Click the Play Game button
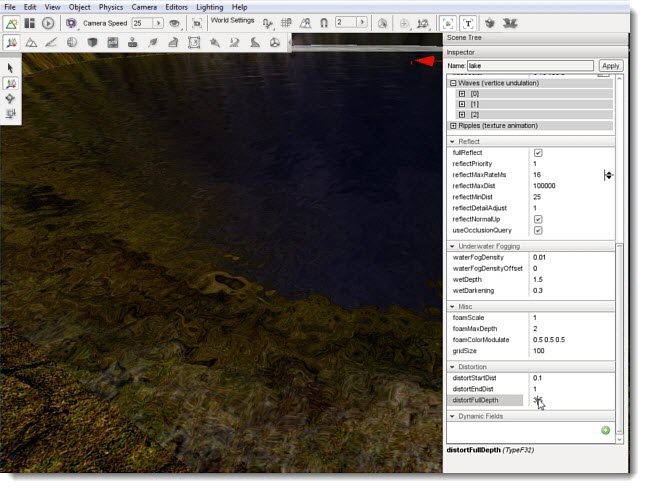645x488 pixels. 48,23
